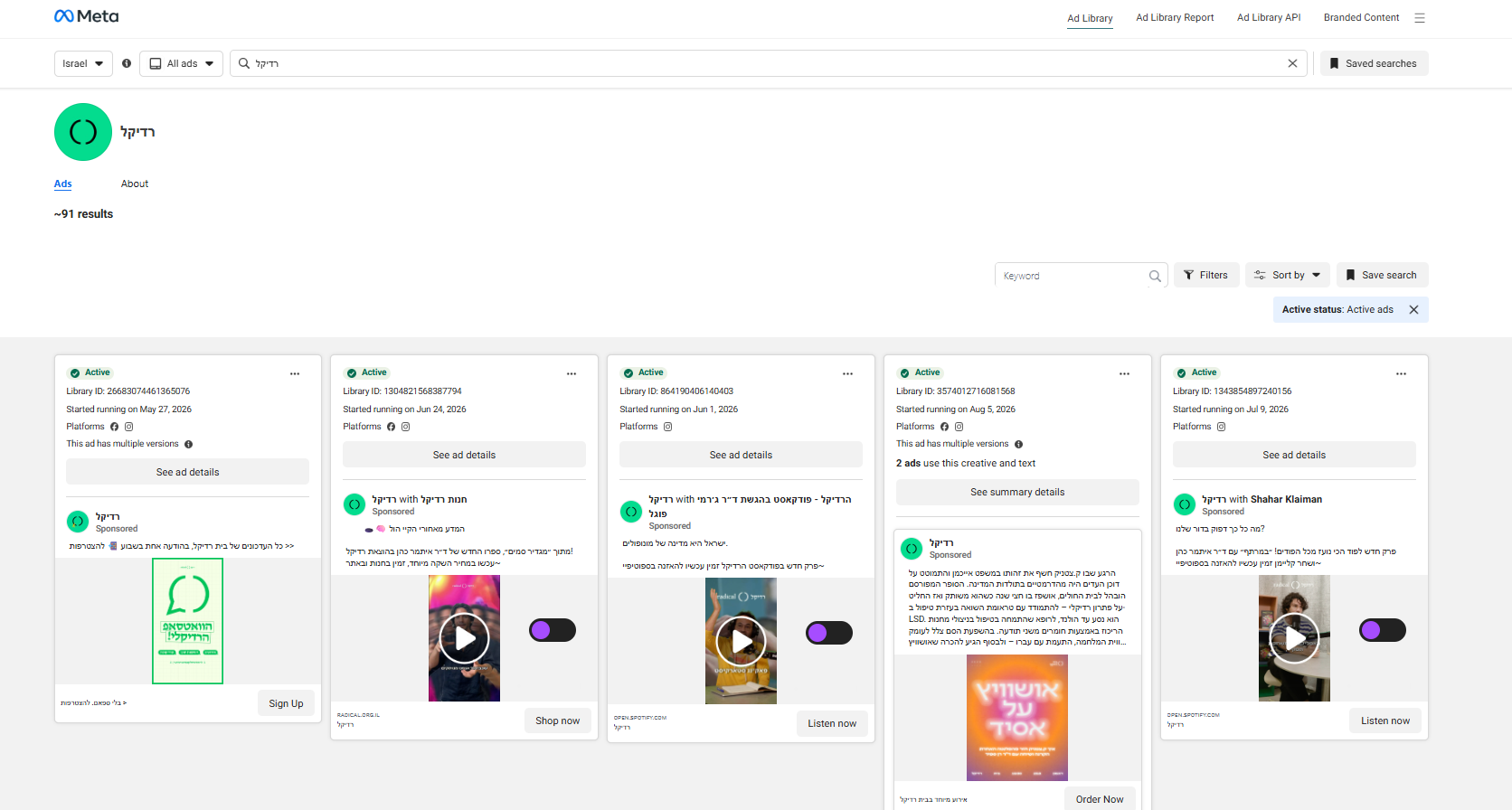Click the search magnifier in Keyword box
The width and height of the screenshot is (1512, 810).
(1155, 276)
